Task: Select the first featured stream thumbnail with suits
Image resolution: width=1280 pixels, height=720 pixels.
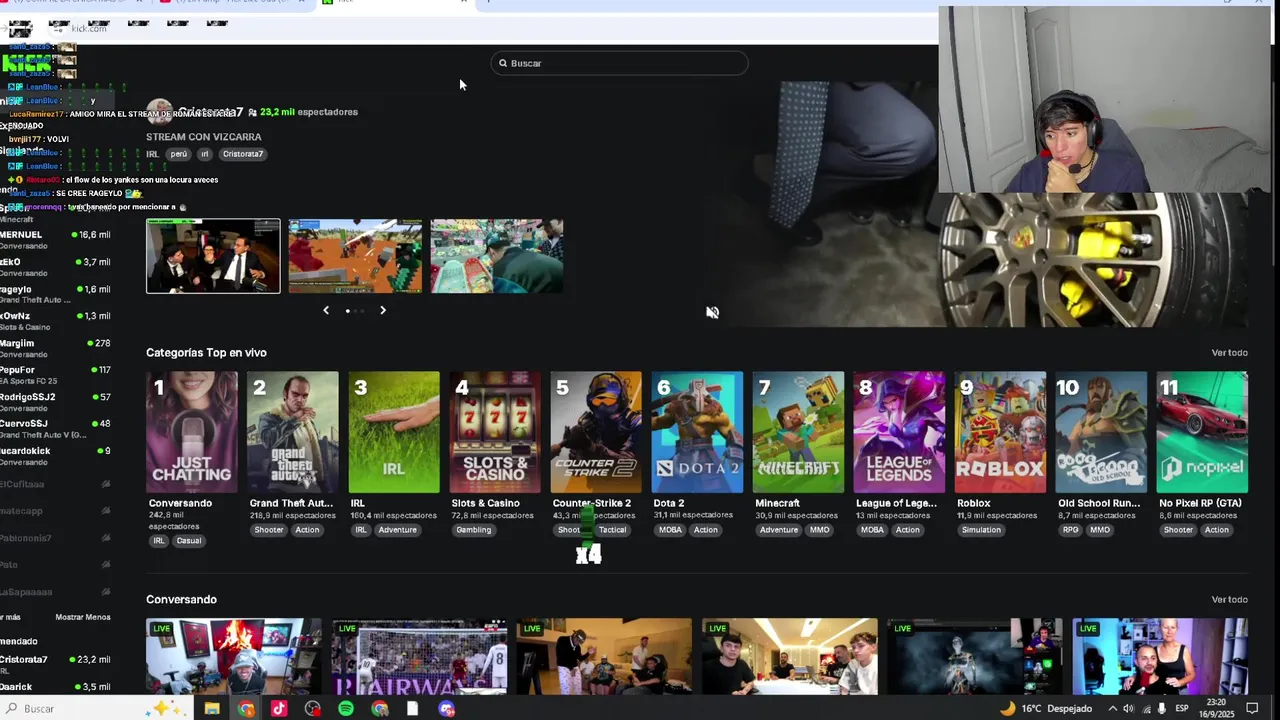Action: pyautogui.click(x=213, y=256)
